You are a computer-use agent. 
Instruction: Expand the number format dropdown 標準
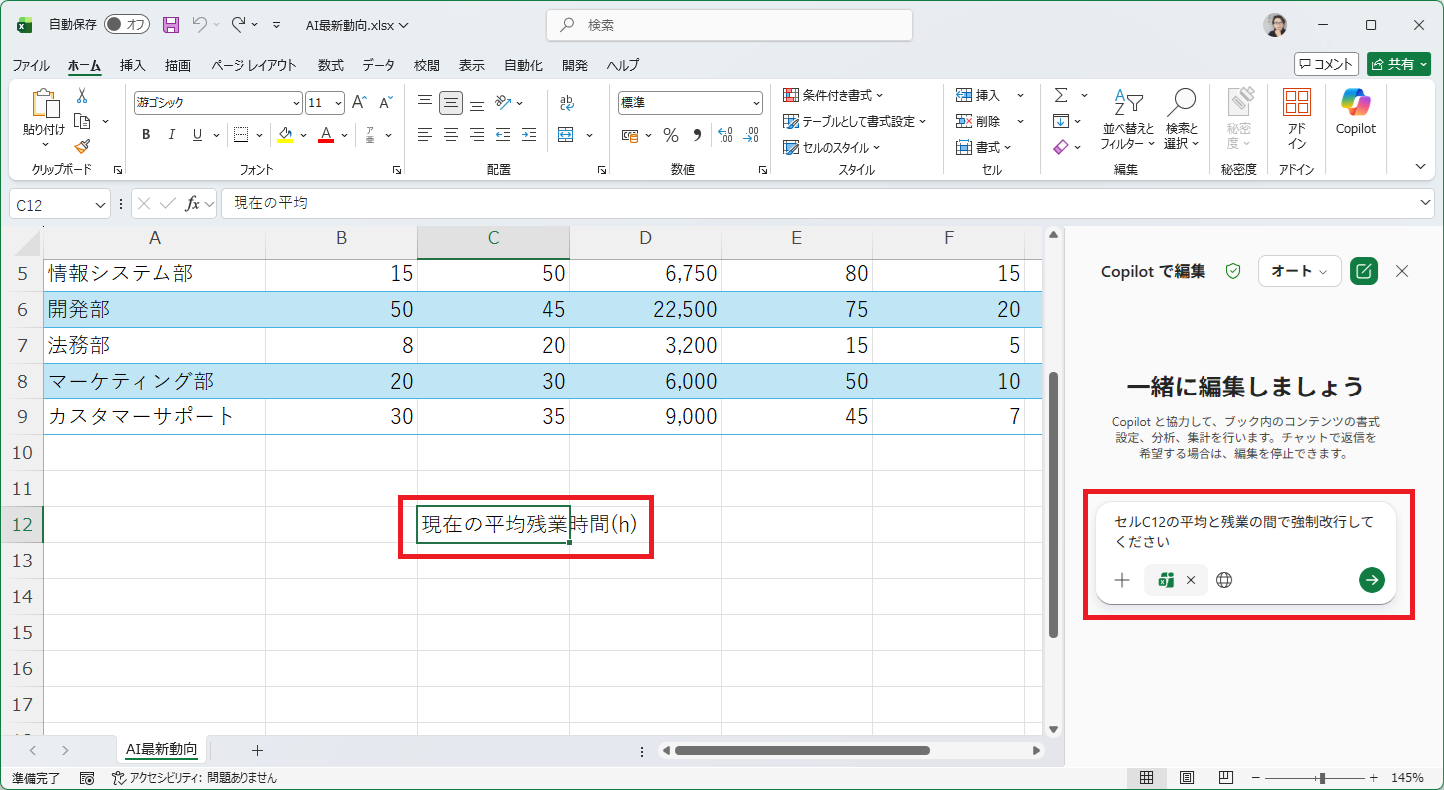(x=756, y=103)
